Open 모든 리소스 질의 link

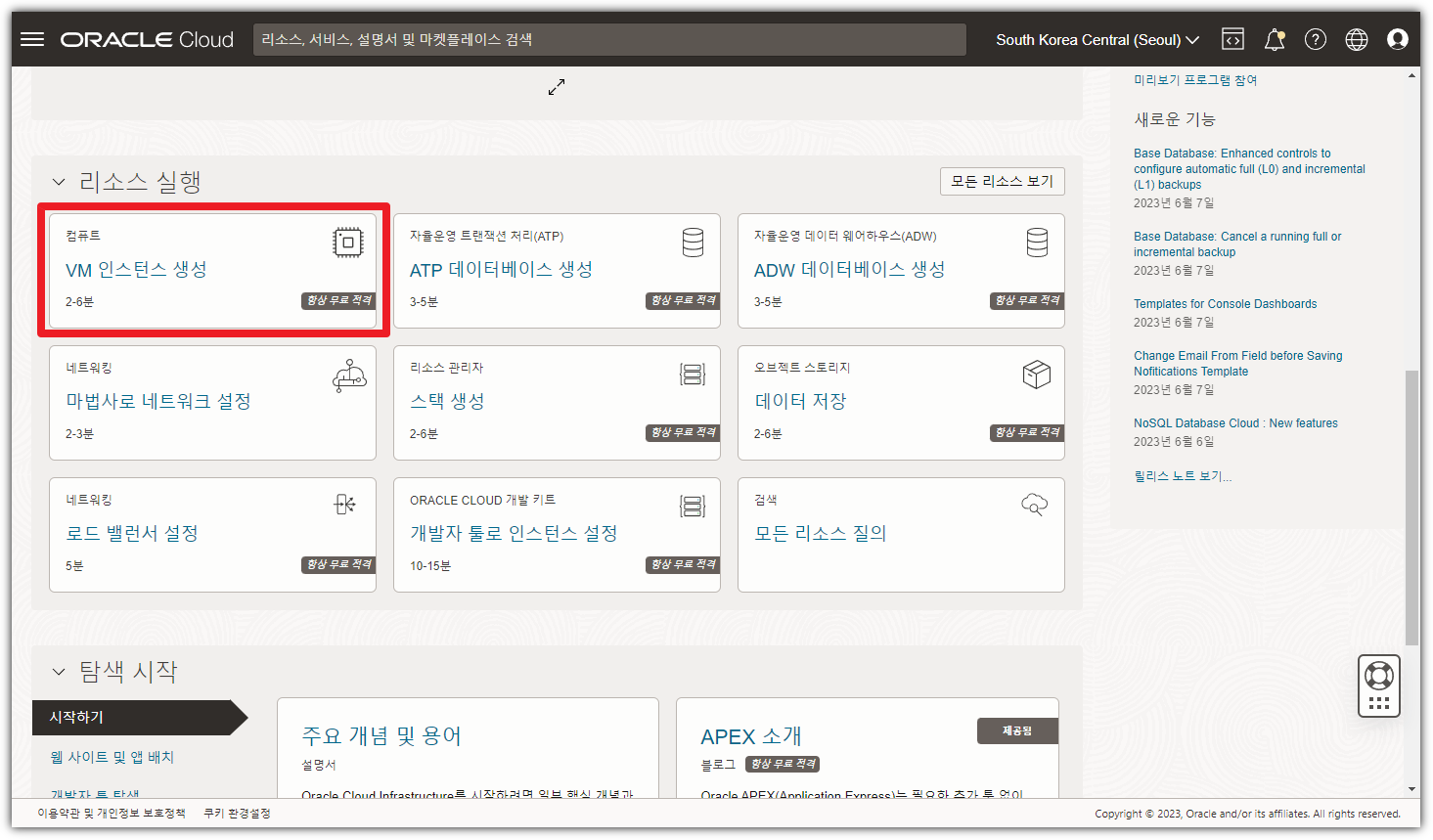820,533
